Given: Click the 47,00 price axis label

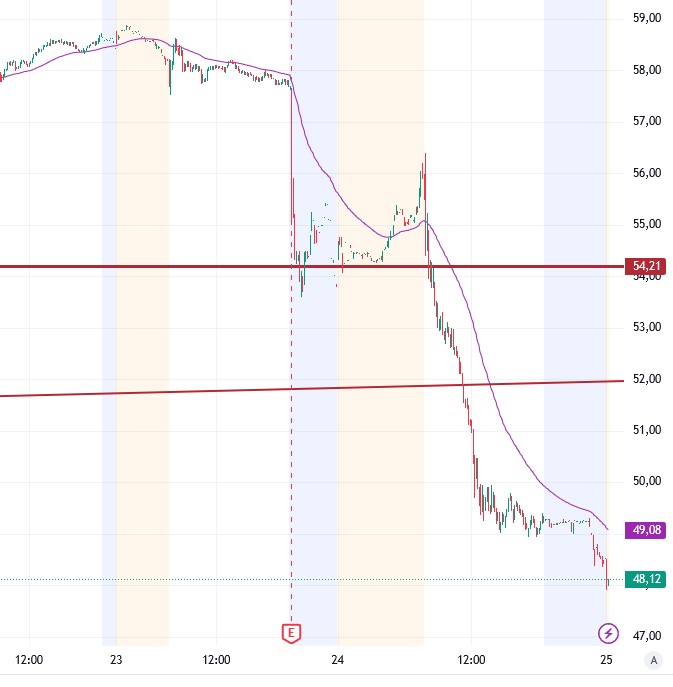Looking at the screenshot, I should tap(649, 634).
